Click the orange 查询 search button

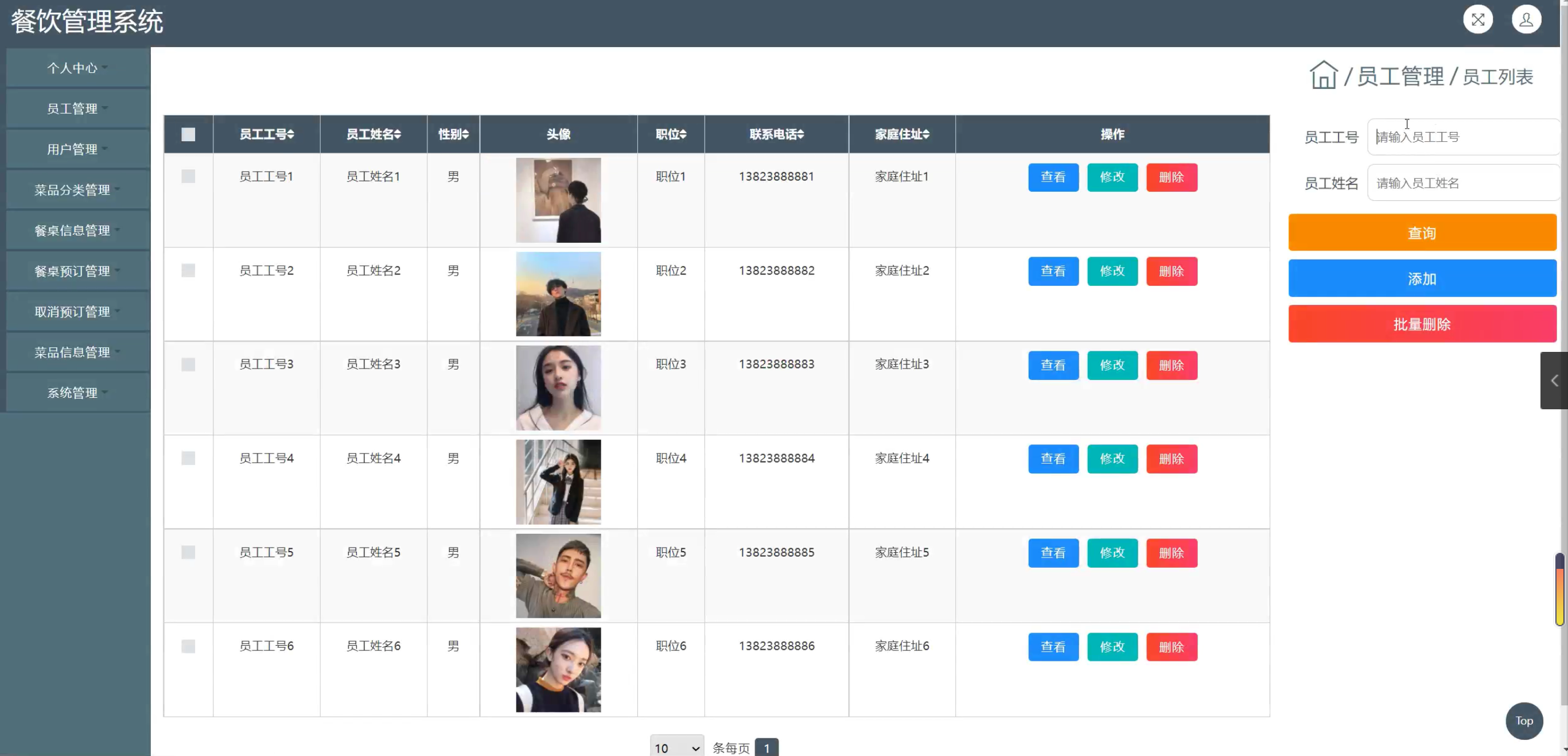[1422, 232]
